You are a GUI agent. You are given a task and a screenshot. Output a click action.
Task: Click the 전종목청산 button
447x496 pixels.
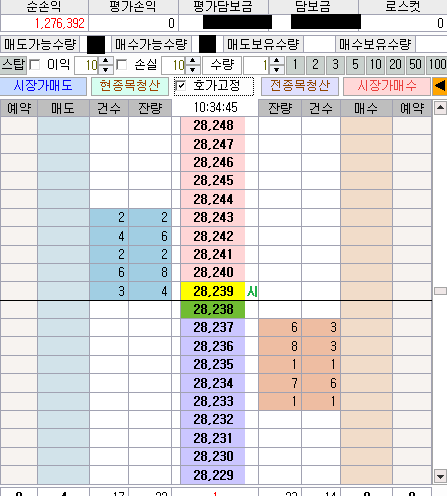point(300,86)
